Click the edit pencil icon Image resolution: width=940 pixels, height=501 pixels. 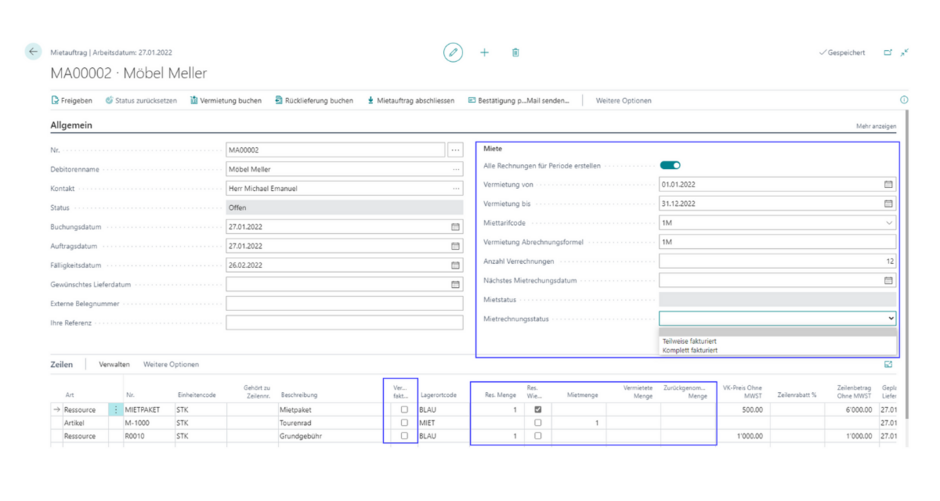pyautogui.click(x=453, y=52)
